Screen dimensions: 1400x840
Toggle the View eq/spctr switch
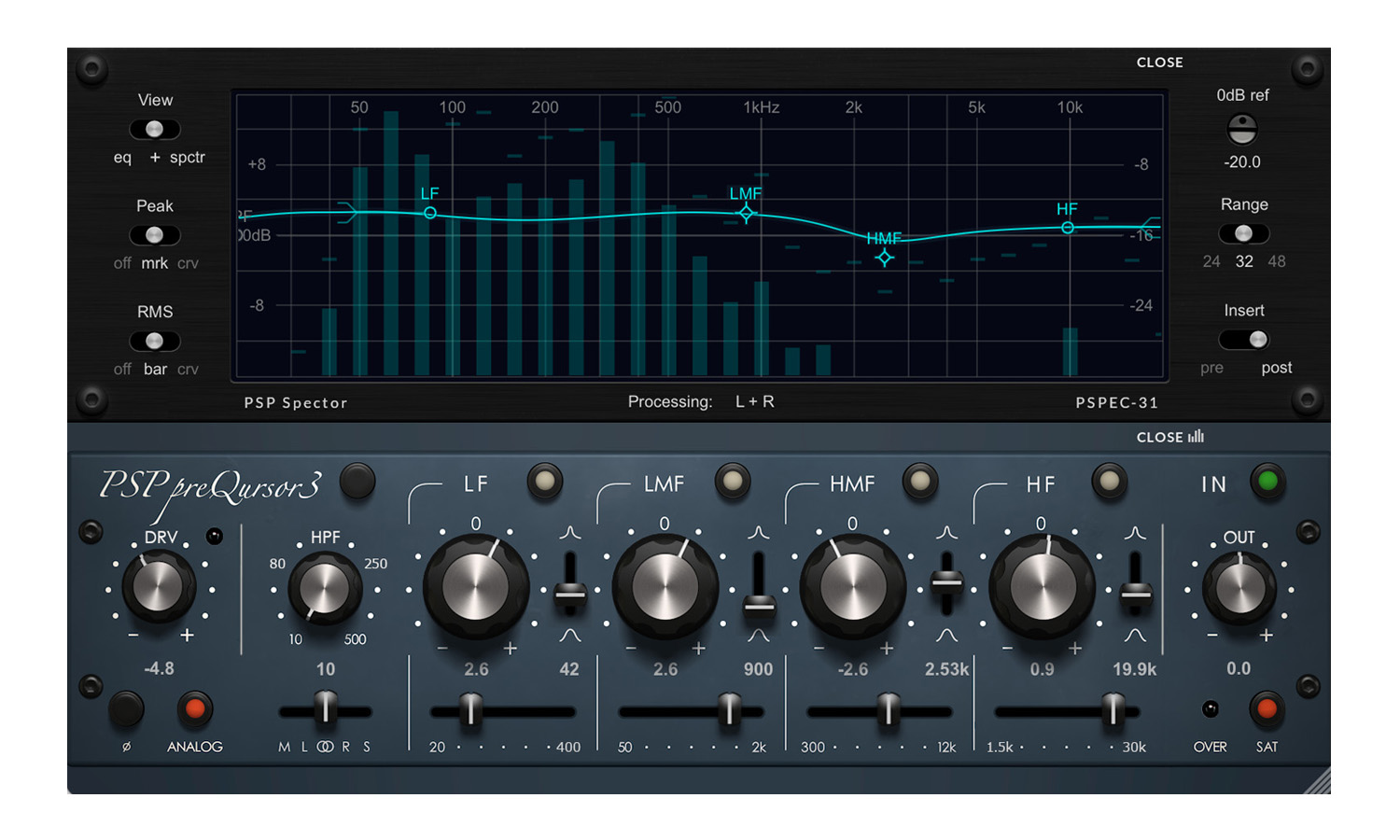[154, 129]
